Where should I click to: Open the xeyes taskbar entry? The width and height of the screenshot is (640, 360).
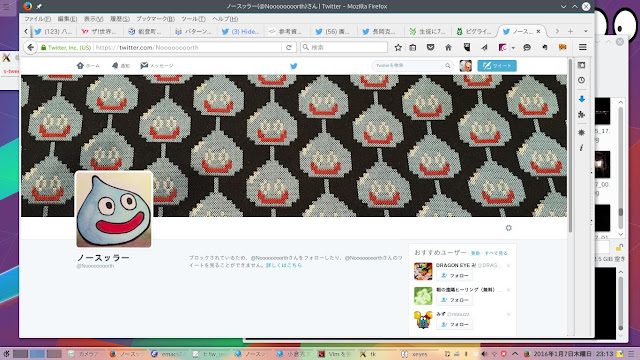pyautogui.click(x=415, y=354)
